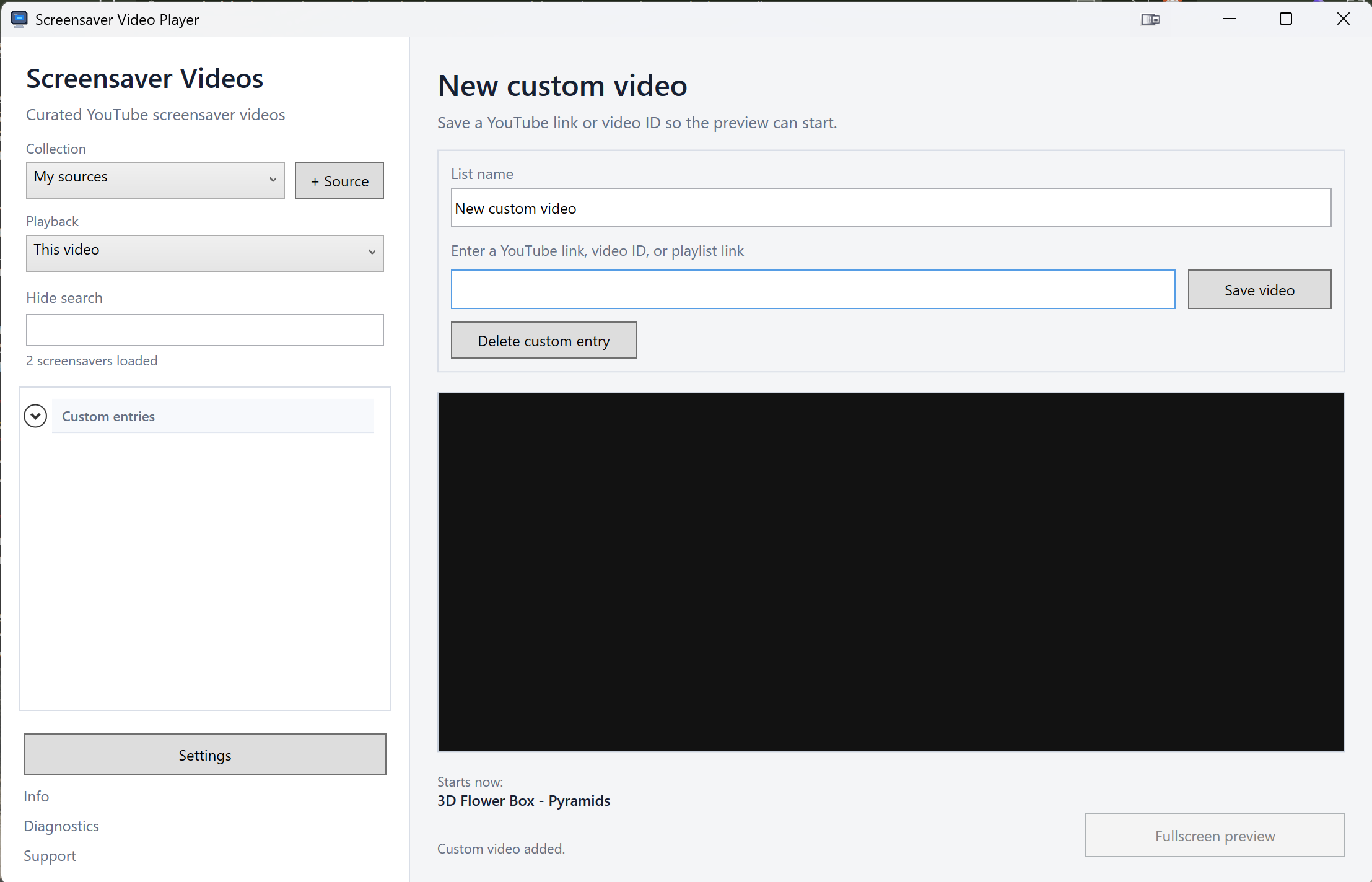Collapse the Custom entries group chevron

click(x=35, y=416)
